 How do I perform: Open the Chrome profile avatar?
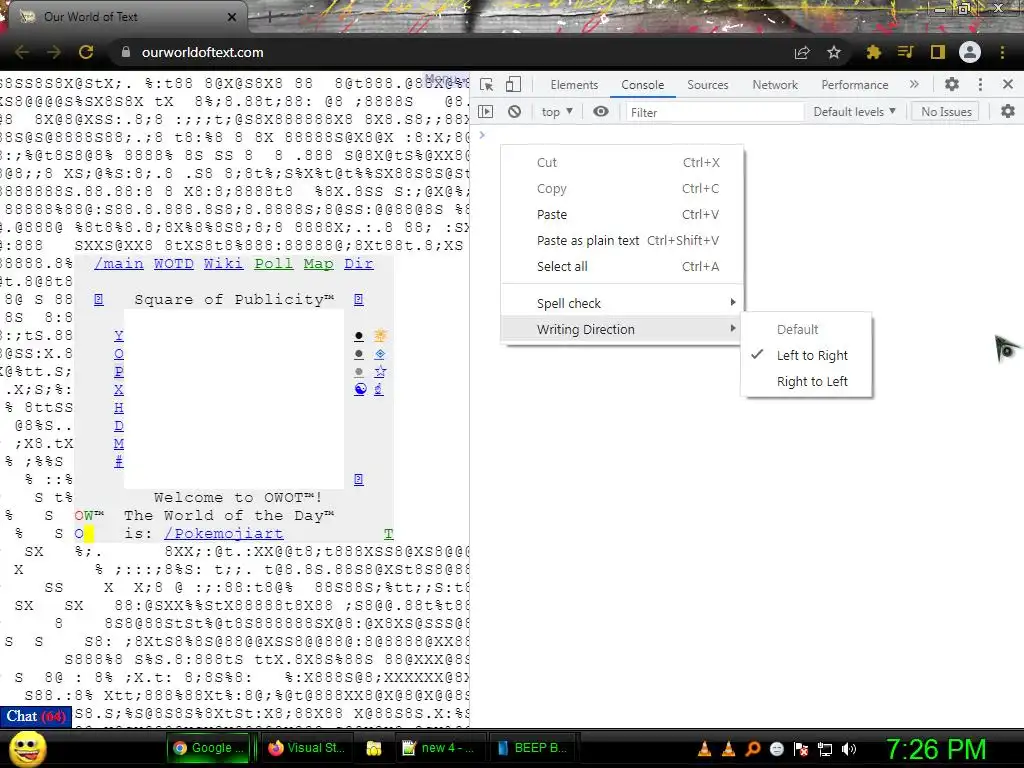tap(970, 52)
